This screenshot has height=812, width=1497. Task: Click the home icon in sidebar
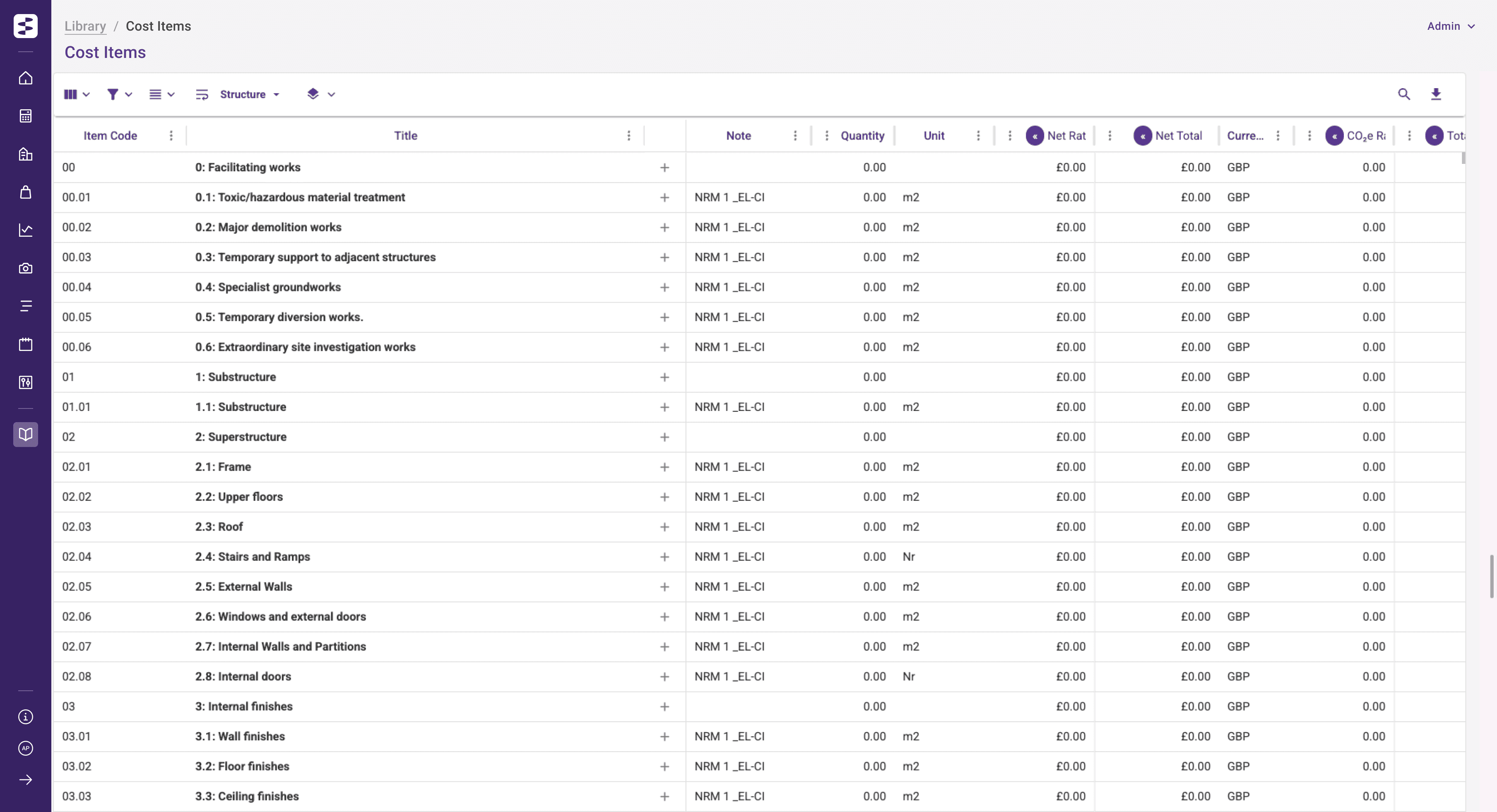coord(26,78)
